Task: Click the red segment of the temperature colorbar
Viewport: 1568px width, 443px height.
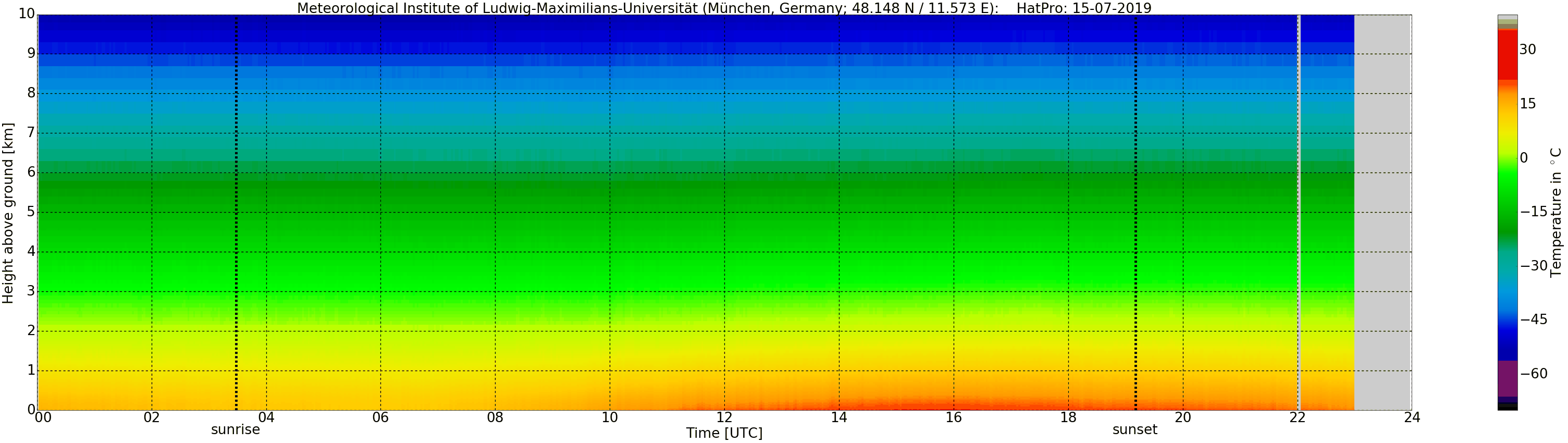Action: coord(1507,55)
